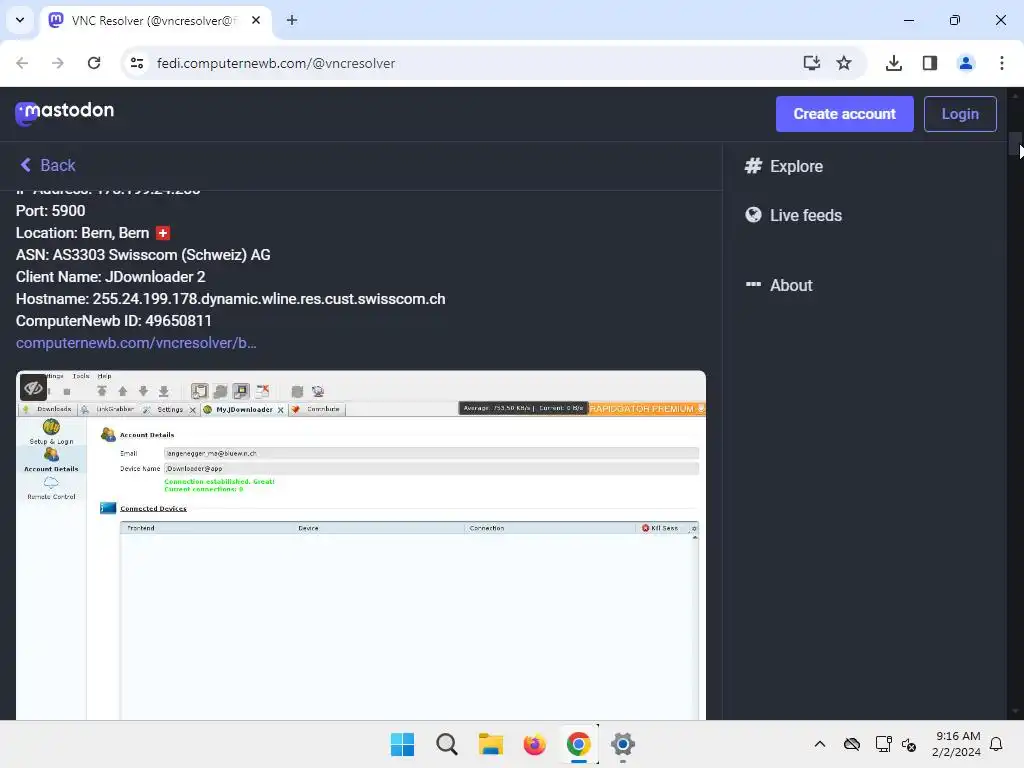Click the Mastodon logo
Screen dimensions: 1024x768
click(65, 112)
